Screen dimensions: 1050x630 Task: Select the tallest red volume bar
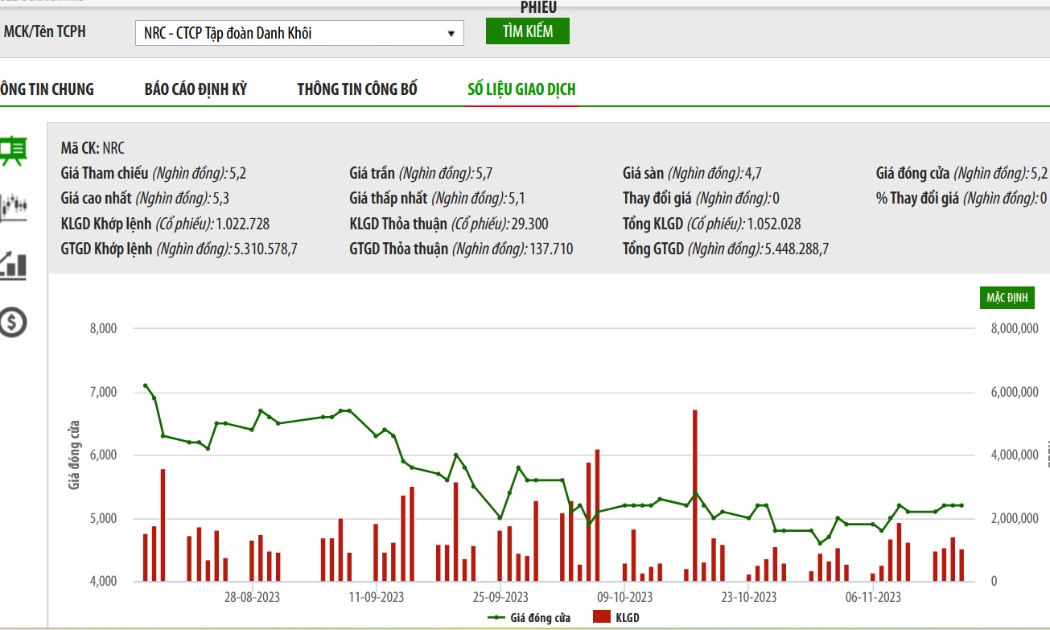[695, 495]
